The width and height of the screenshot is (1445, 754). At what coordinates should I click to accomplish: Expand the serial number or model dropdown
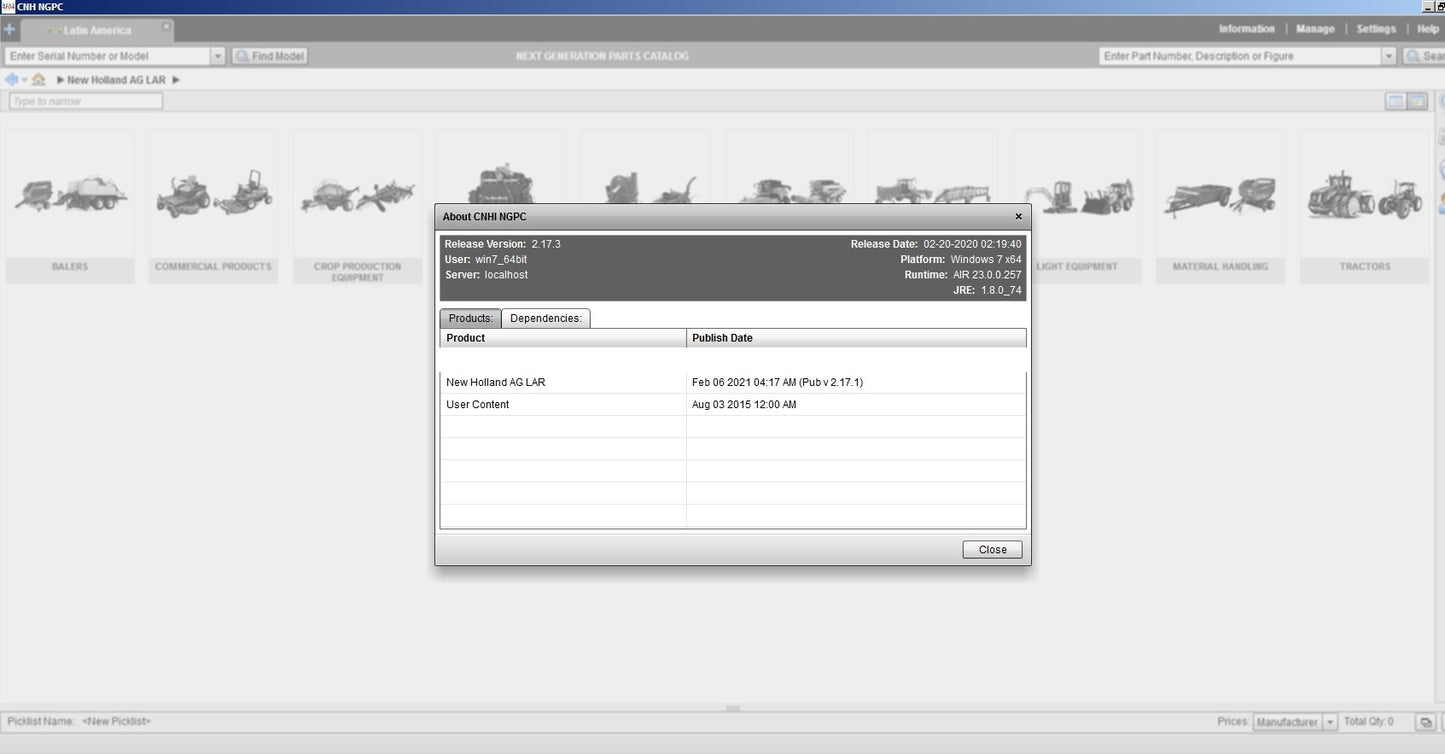218,57
